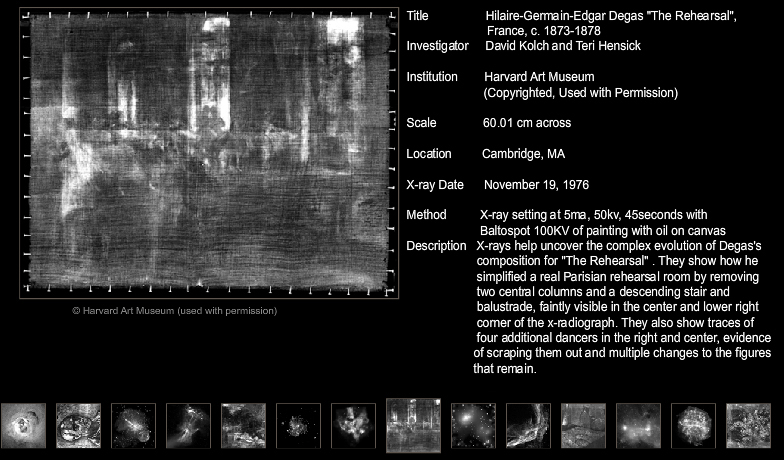Click the "Baltospot 100KV of painting" method line

click(602, 231)
